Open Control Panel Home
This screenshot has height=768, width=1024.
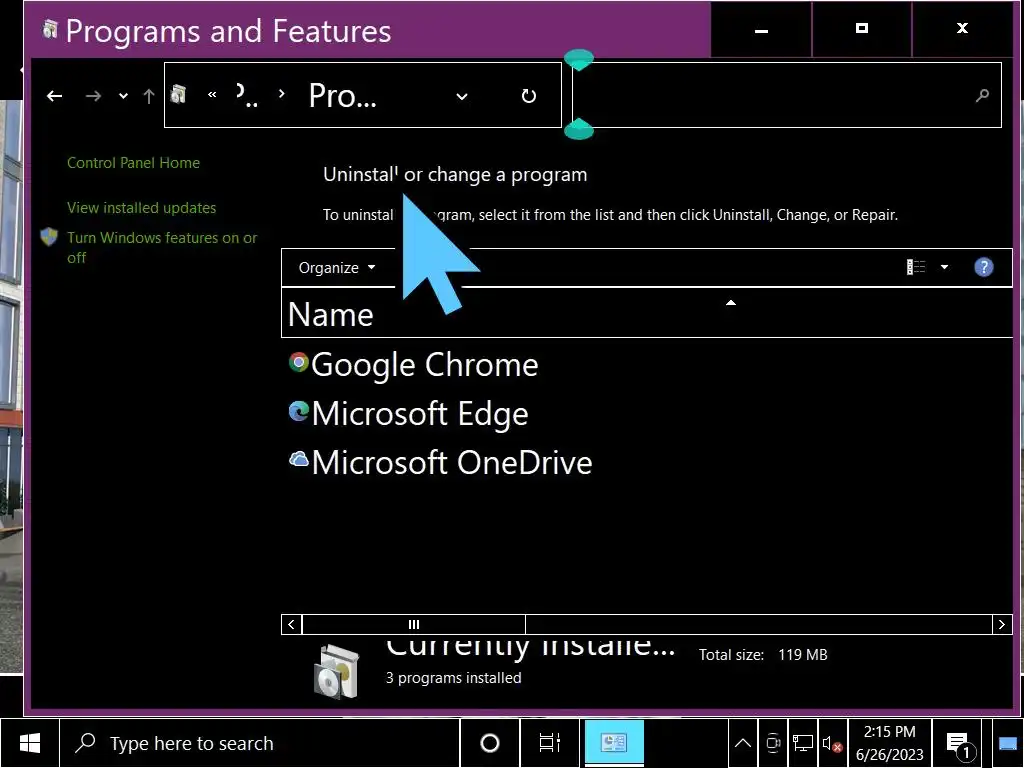133,163
